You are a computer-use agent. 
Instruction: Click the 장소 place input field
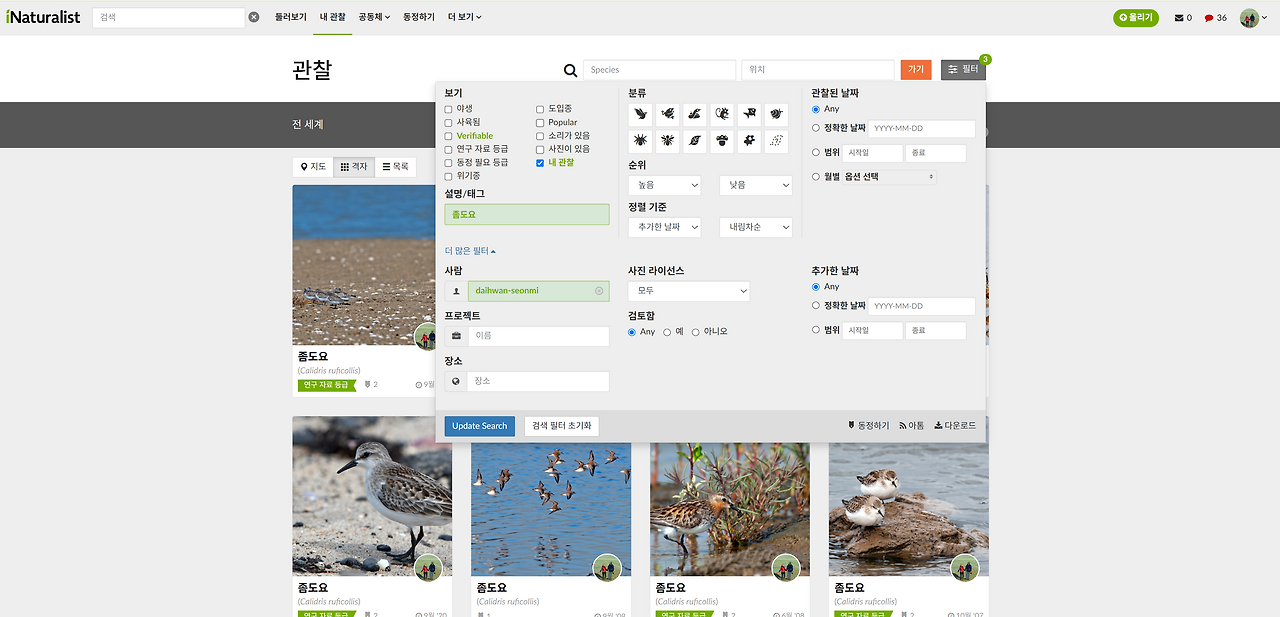(538, 381)
